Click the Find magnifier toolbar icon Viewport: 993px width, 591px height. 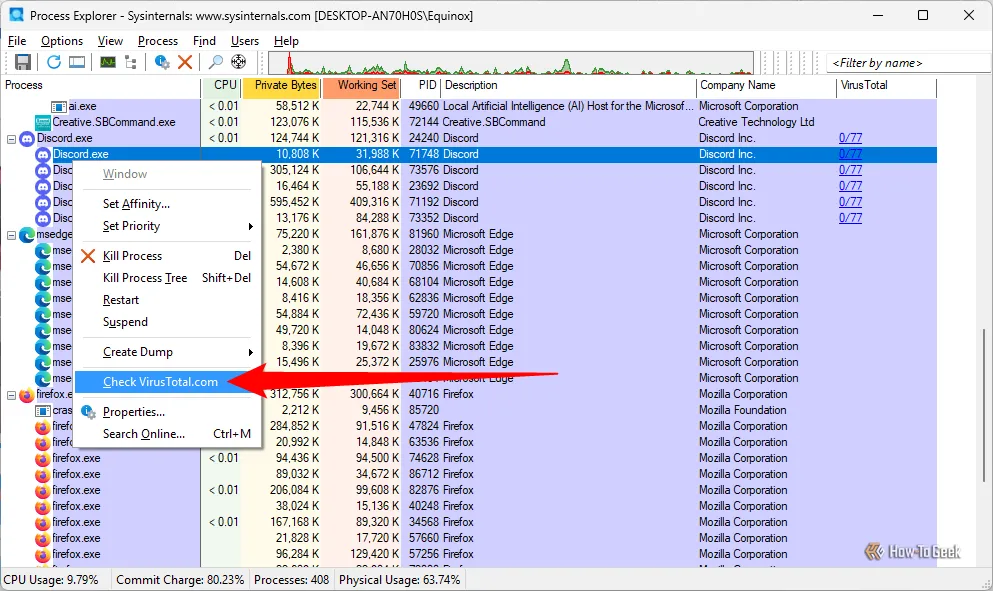tap(216, 62)
